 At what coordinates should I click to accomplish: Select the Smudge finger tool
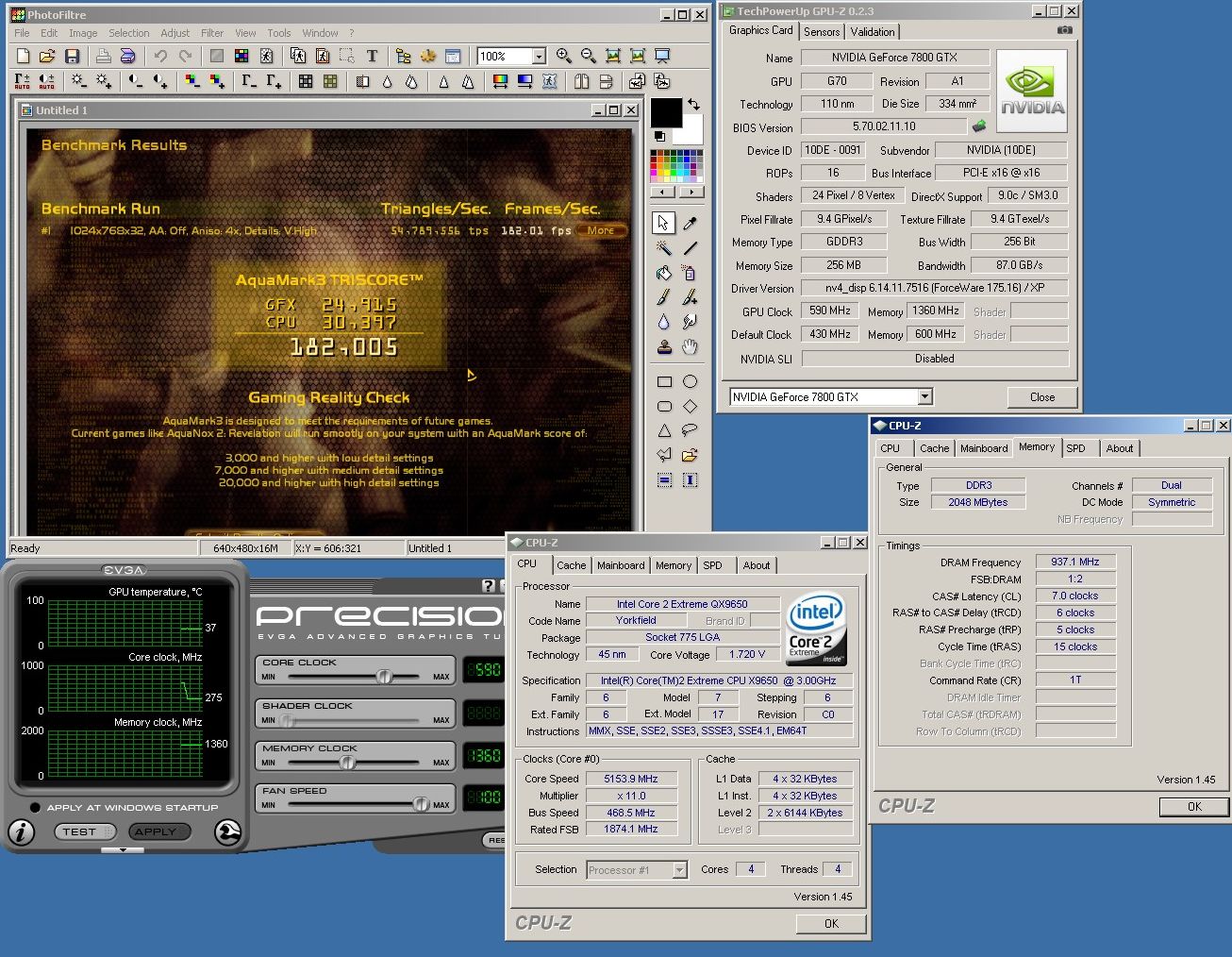[690, 322]
